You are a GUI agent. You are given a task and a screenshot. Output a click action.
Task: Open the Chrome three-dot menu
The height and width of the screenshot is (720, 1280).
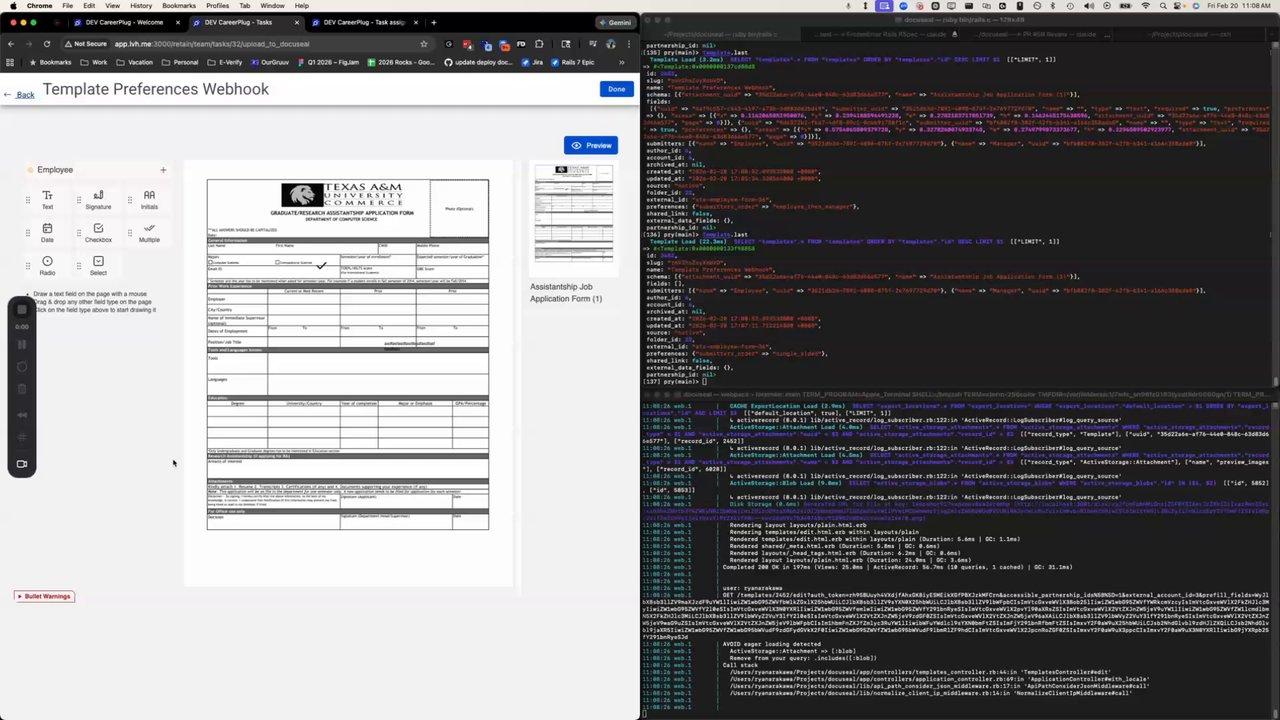click(630, 44)
